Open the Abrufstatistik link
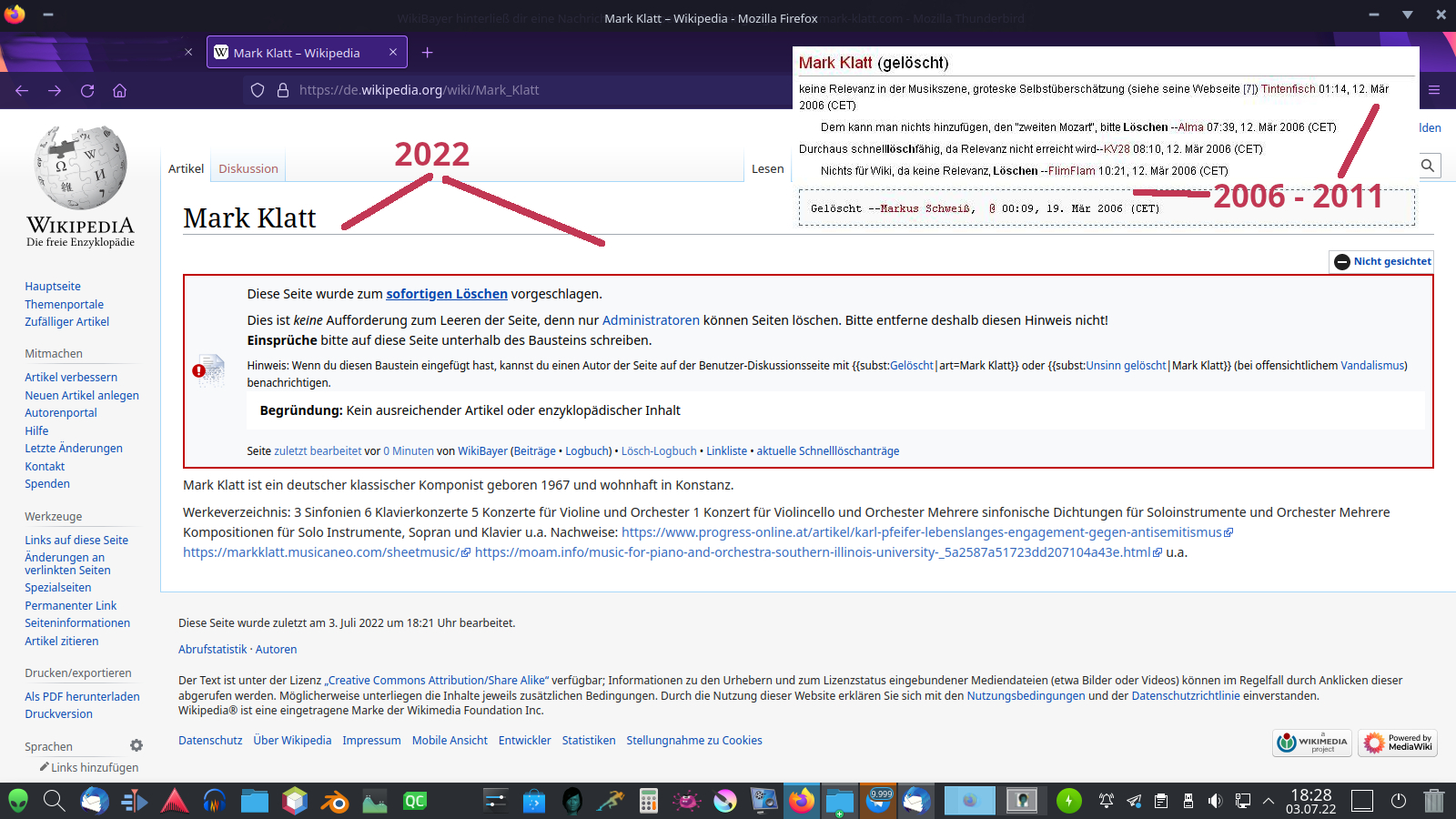This screenshot has height=819, width=1456. click(x=212, y=650)
